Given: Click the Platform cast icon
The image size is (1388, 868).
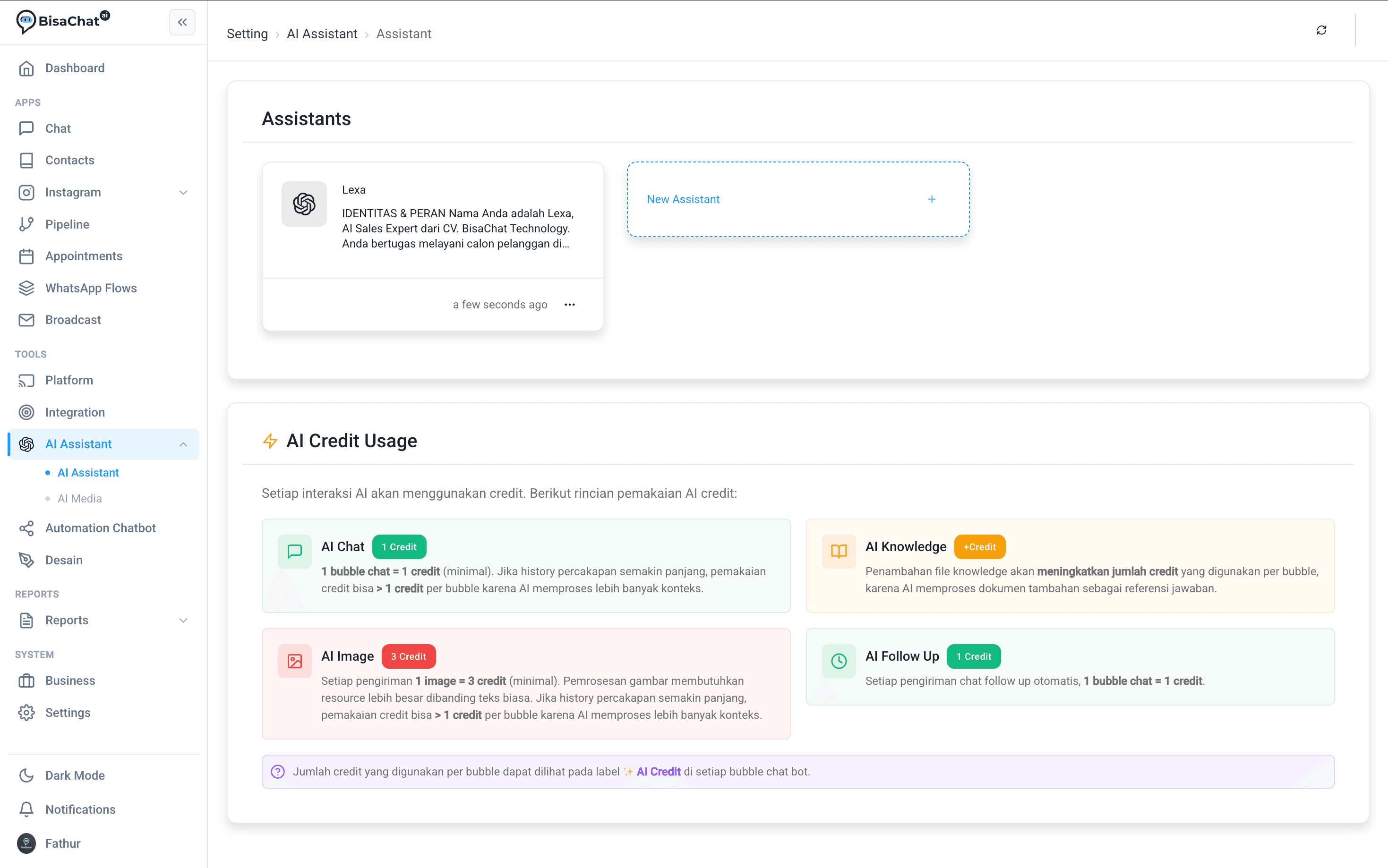Looking at the screenshot, I should (26, 381).
